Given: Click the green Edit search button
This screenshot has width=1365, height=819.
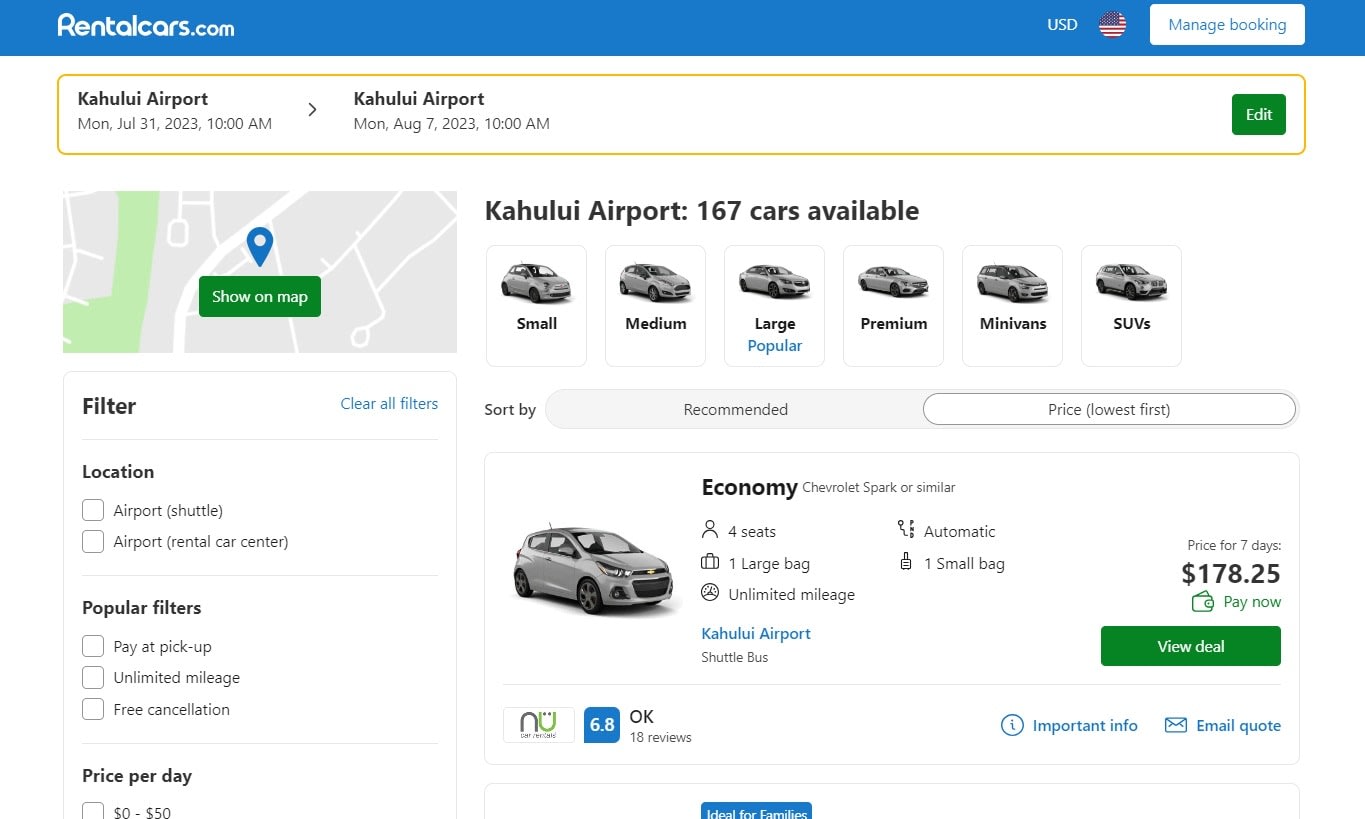Looking at the screenshot, I should click(1259, 114).
